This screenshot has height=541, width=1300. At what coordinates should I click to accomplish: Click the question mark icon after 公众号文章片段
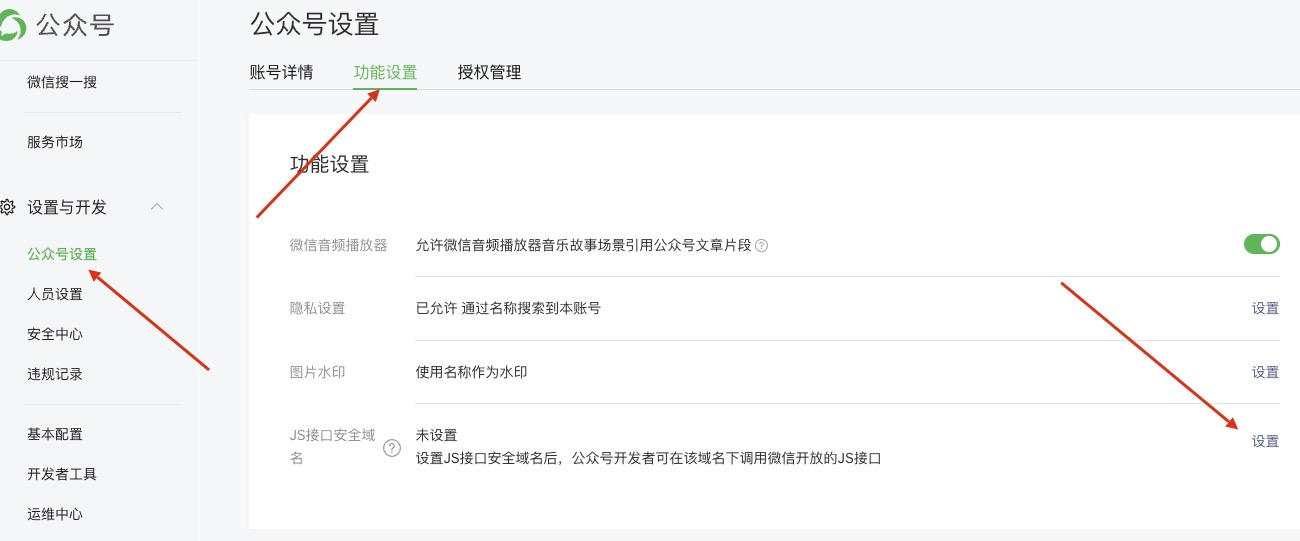762,246
